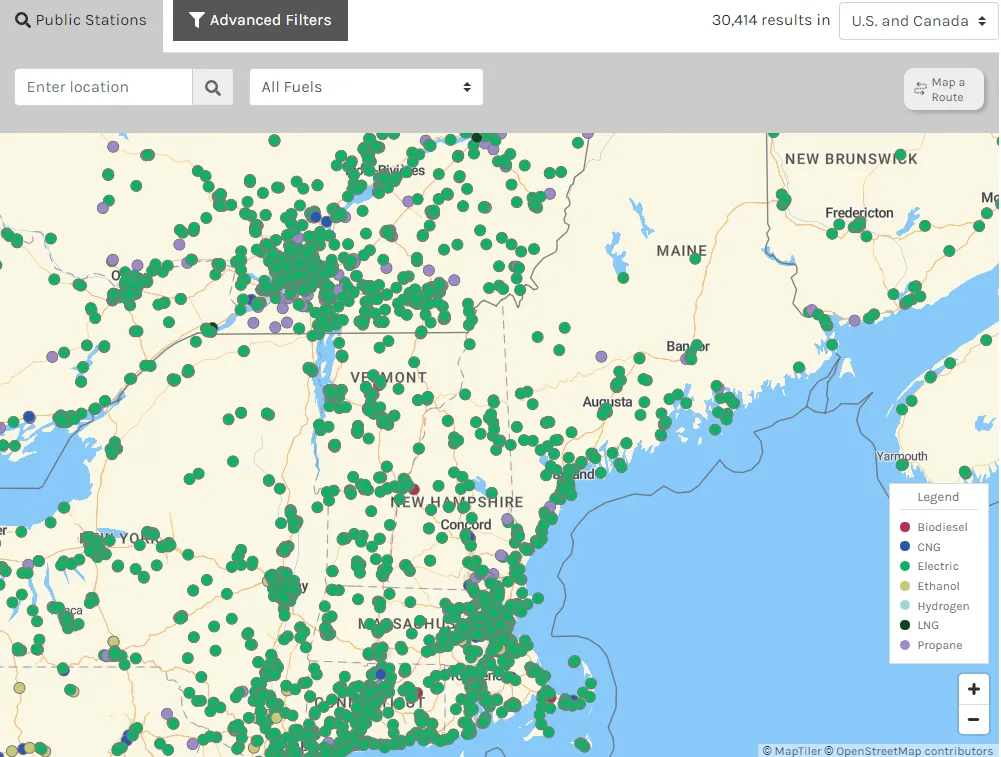Image resolution: width=1001 pixels, height=757 pixels.
Task: Open the OpenStreetMap contributors link
Action: pyautogui.click(x=908, y=751)
